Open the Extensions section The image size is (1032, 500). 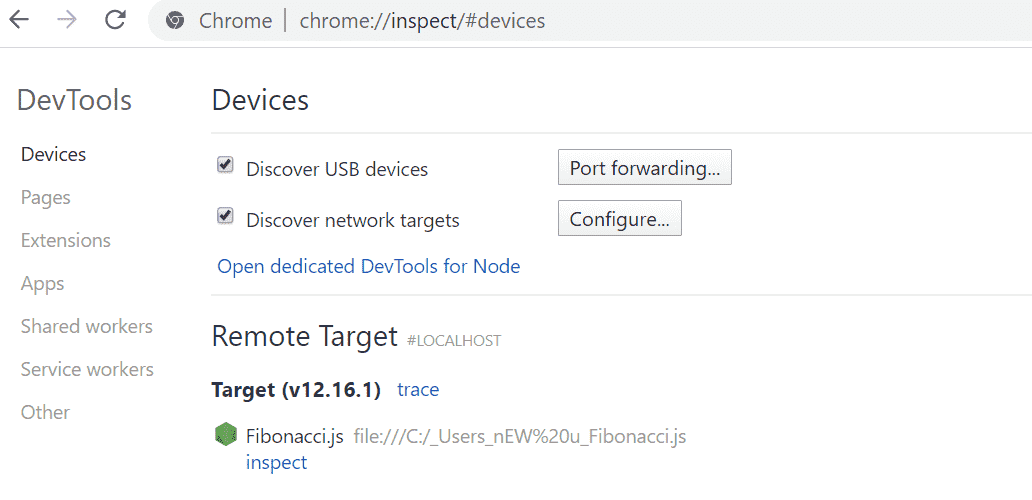[65, 240]
